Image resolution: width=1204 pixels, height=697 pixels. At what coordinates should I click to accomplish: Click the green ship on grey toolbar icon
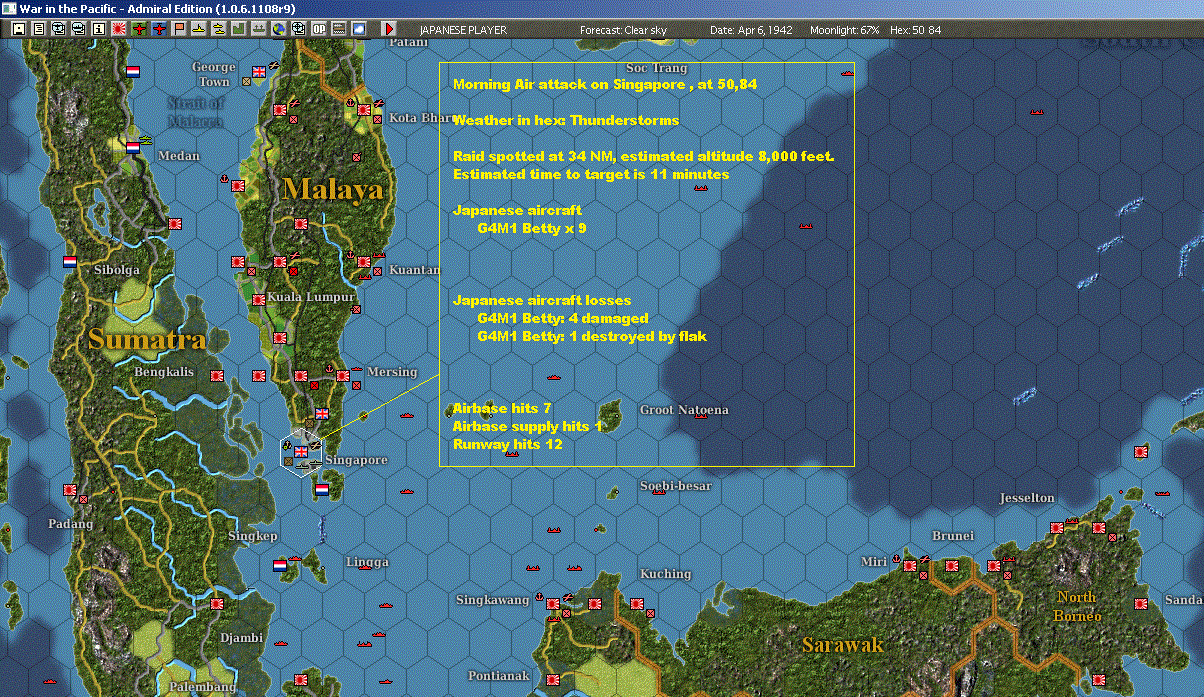pos(258,30)
